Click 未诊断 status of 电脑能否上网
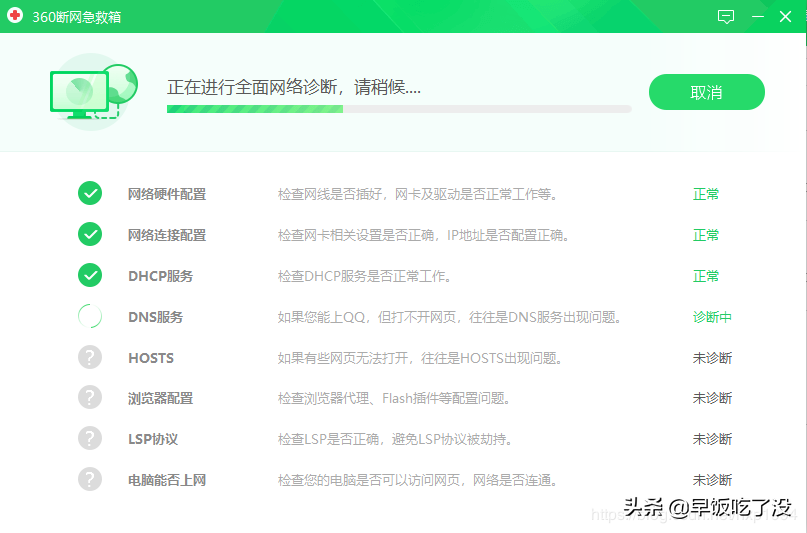The image size is (807, 533). (712, 480)
